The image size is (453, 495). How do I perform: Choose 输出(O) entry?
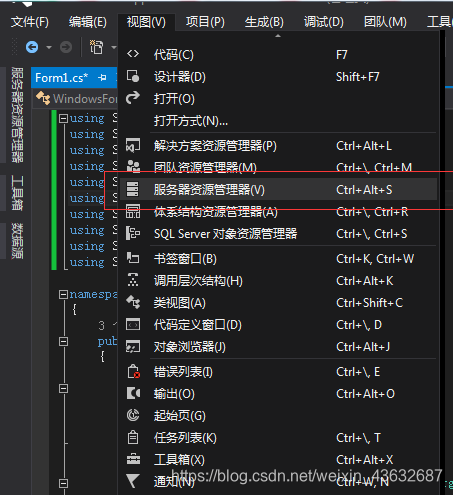click(278, 393)
